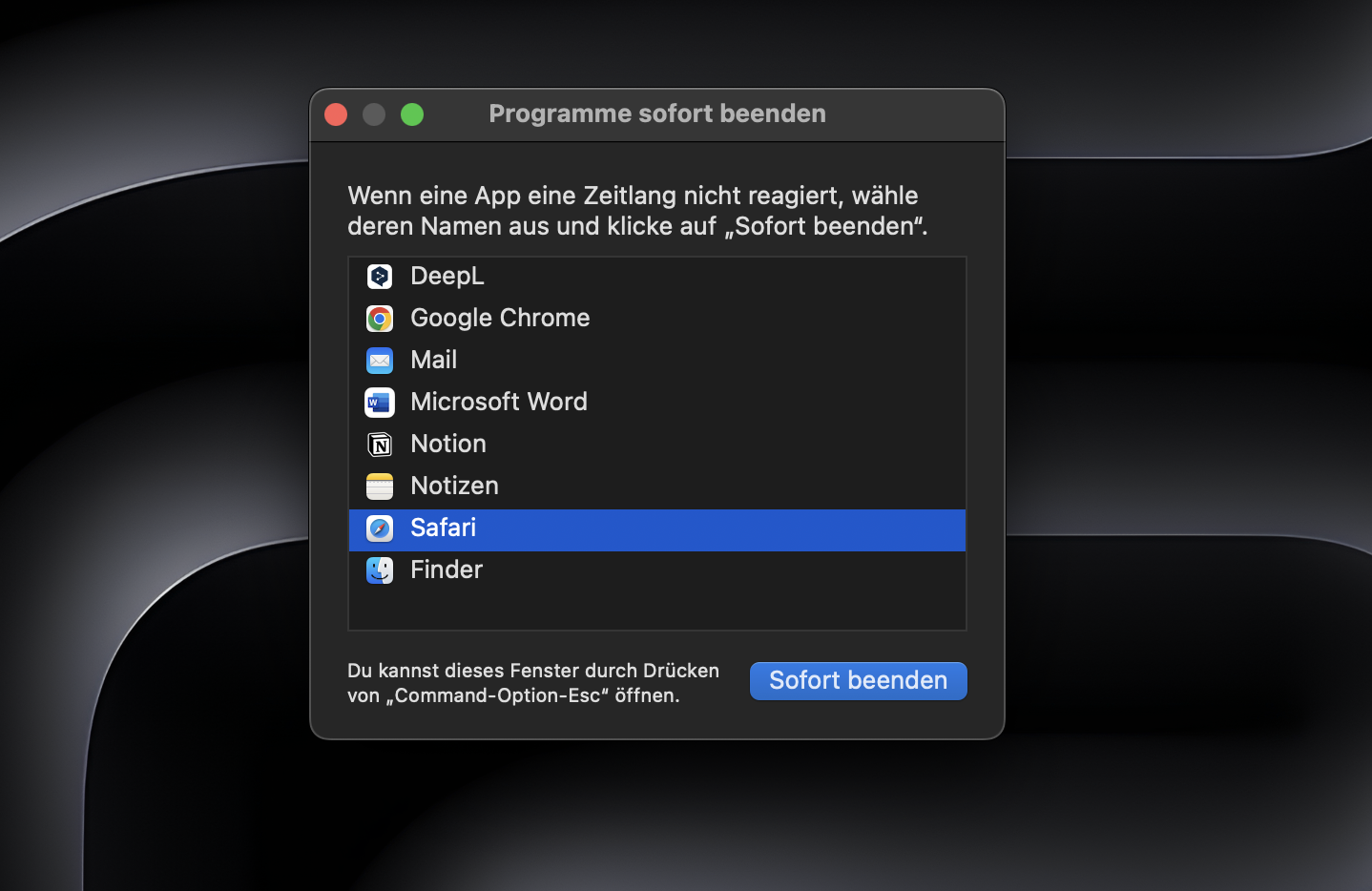Click the greyed-out minimize button
This screenshot has width=1372, height=891.
[374, 114]
